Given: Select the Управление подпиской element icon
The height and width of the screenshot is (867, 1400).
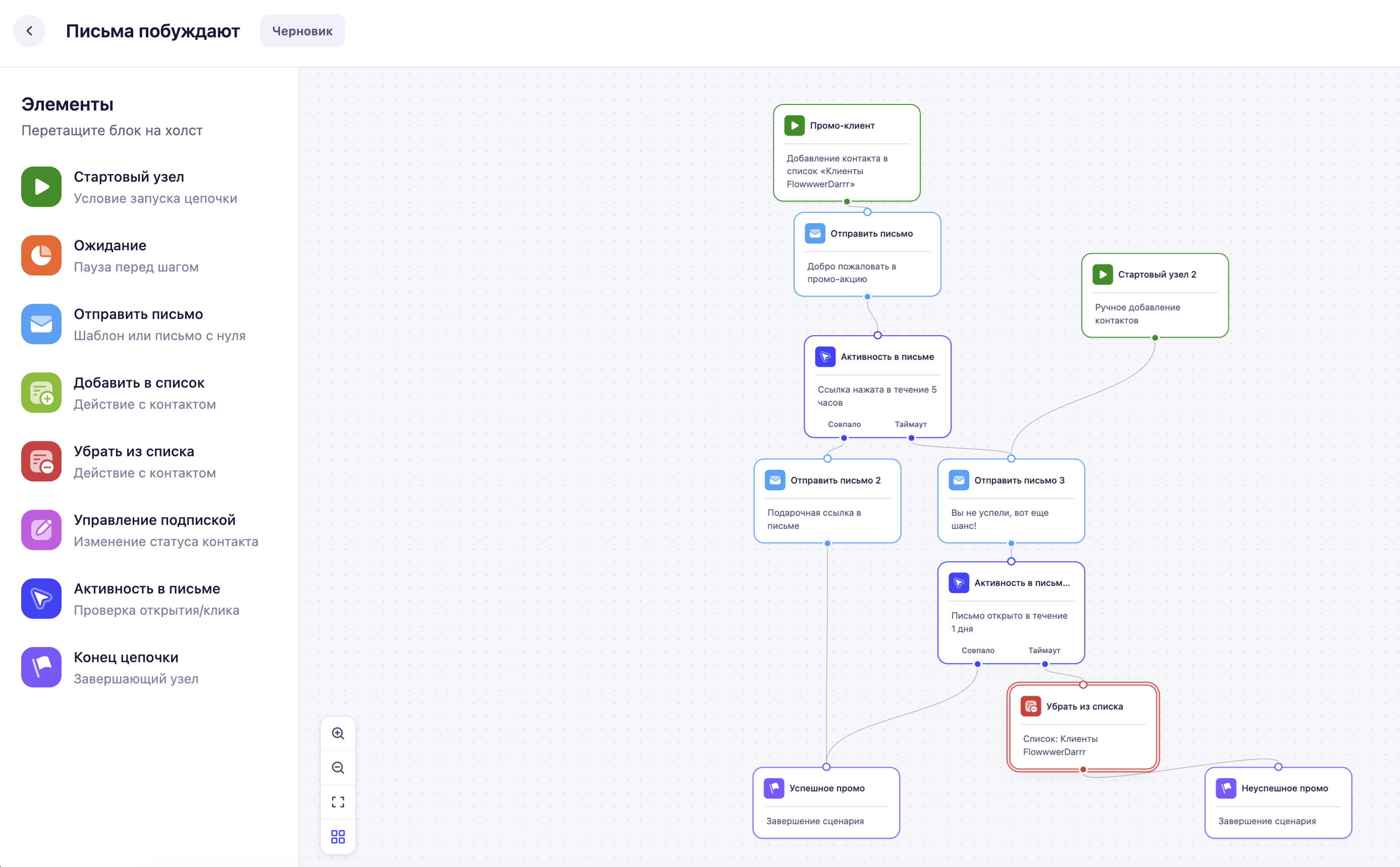Looking at the screenshot, I should pos(41,530).
